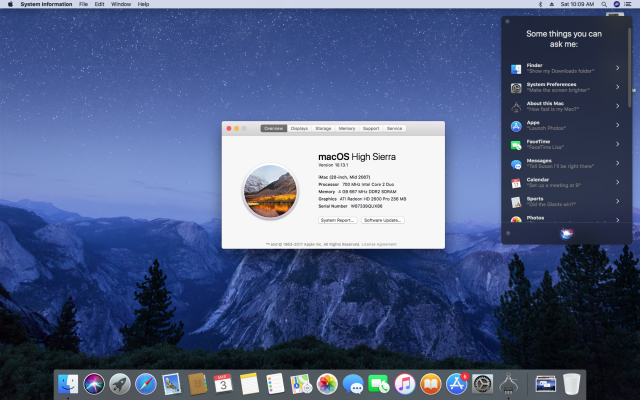Open Maps icon in the Dock
The height and width of the screenshot is (400, 640).
(x=301, y=384)
